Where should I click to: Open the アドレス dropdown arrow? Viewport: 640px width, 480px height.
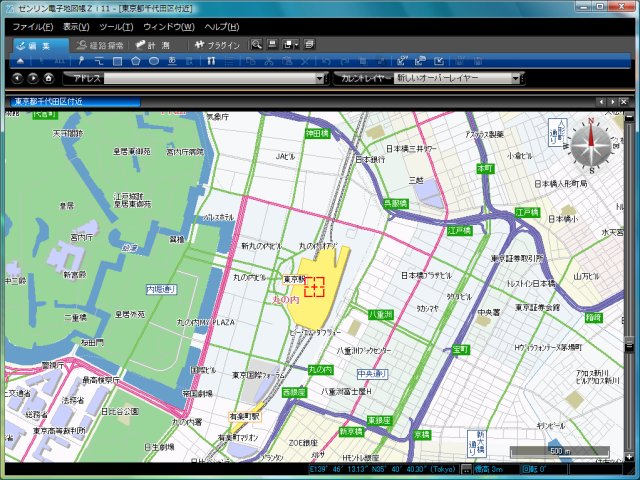320,78
